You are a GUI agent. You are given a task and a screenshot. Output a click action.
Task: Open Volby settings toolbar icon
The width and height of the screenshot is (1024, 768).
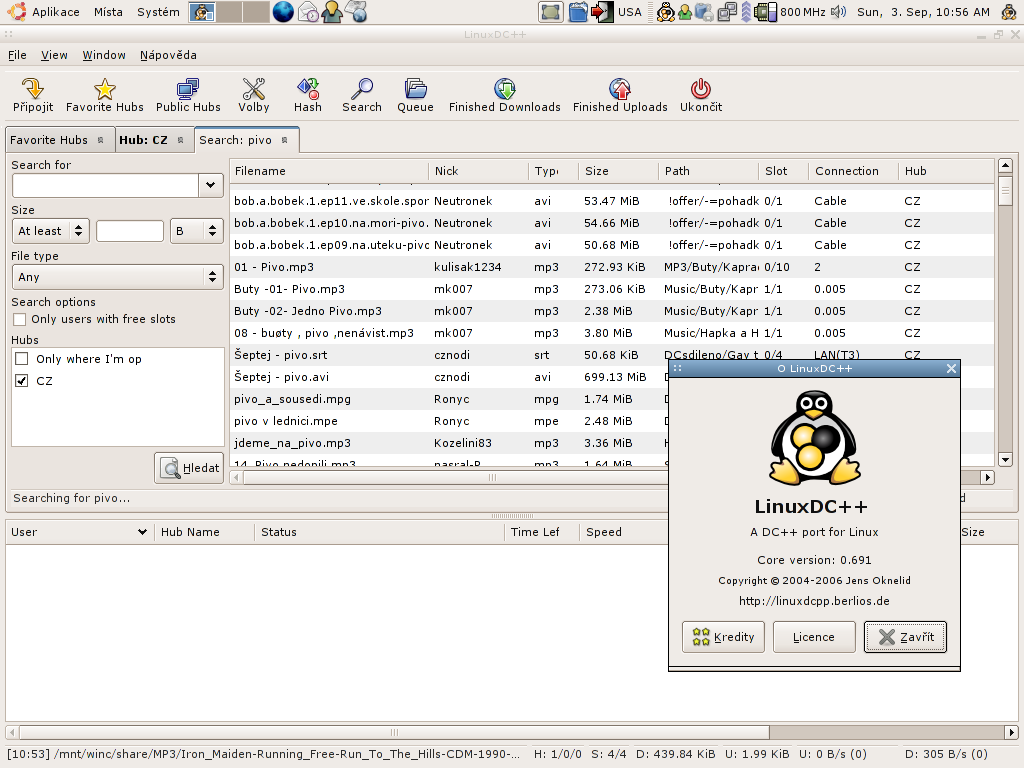click(x=253, y=95)
